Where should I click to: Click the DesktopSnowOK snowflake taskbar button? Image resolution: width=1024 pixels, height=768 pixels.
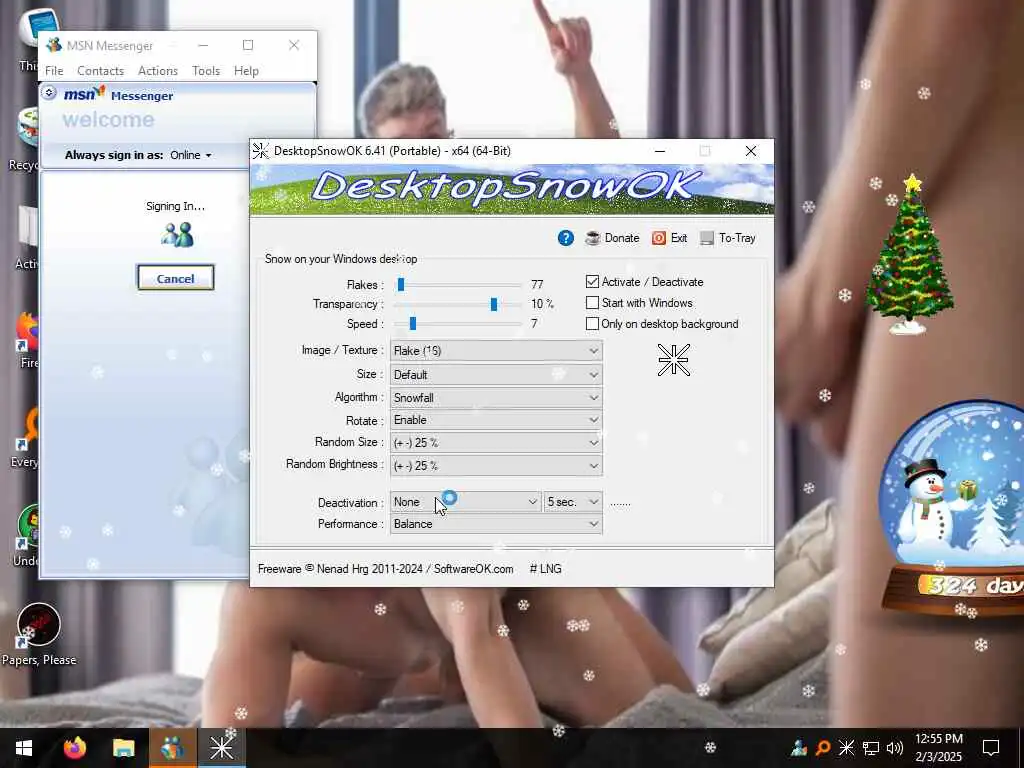(221, 748)
